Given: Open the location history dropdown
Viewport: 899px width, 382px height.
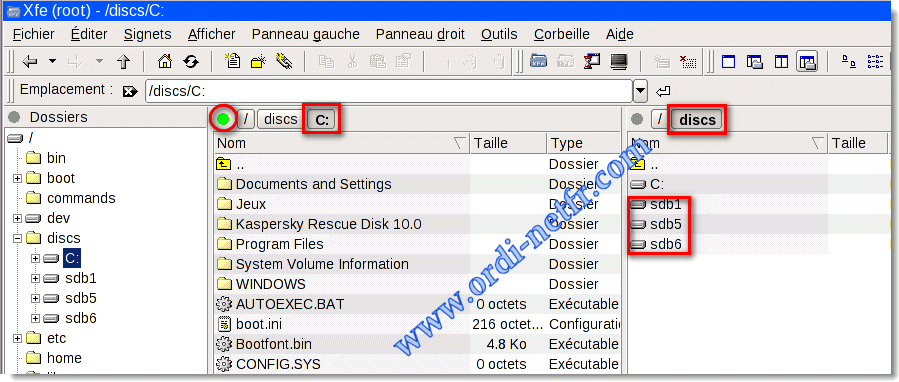Looking at the screenshot, I should point(641,91).
